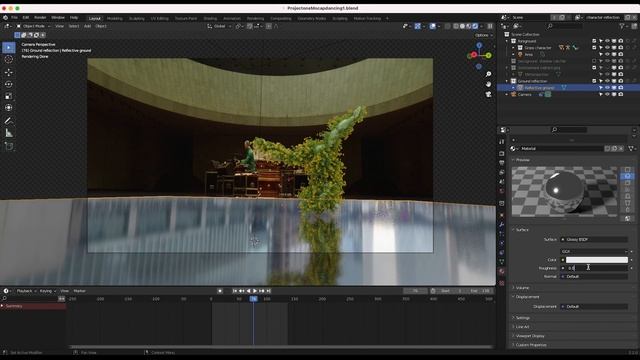Open the Keying popover in timeline
640x360 pixels.
pyautogui.click(x=47, y=291)
